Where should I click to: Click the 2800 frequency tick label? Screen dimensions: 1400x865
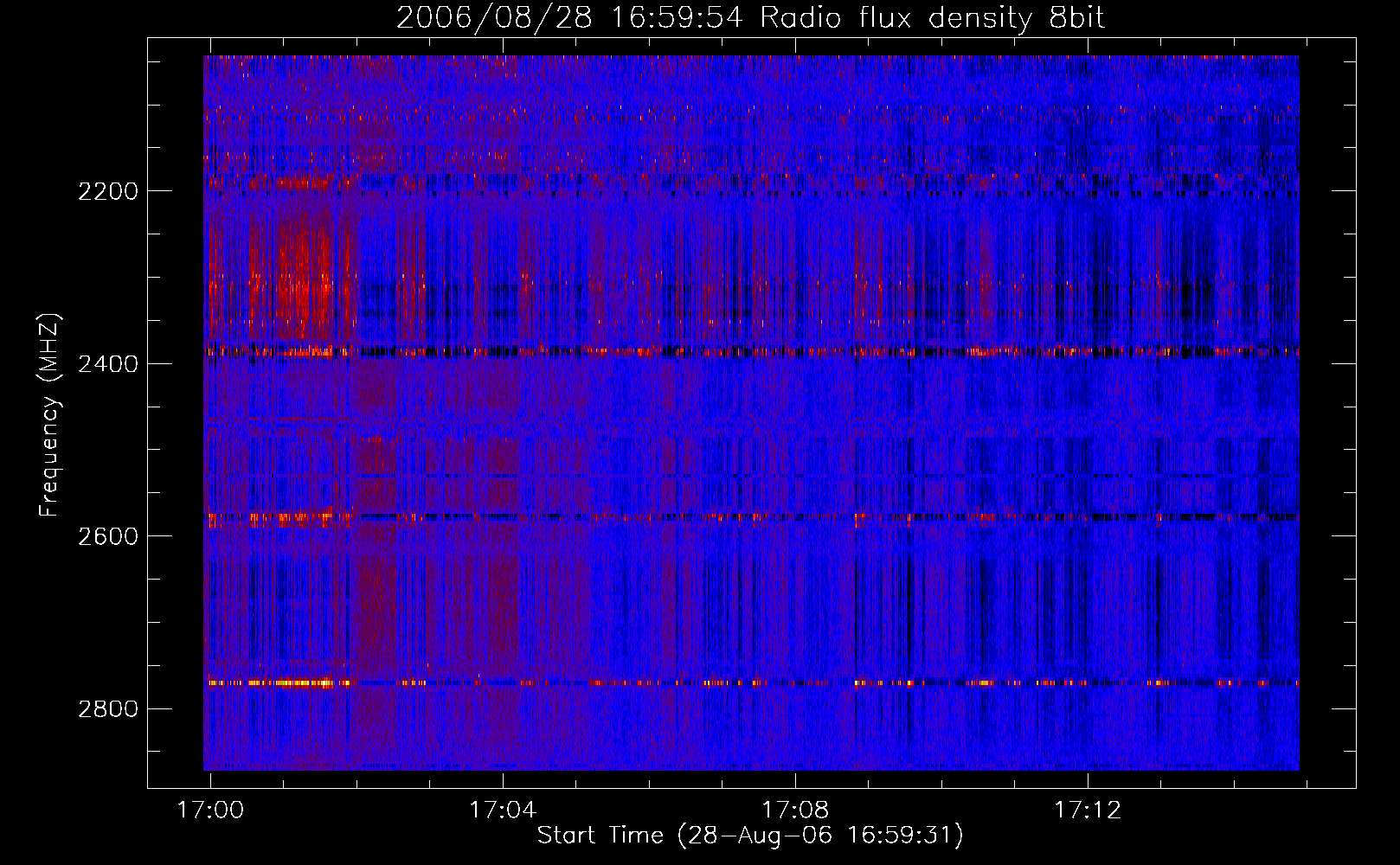[x=108, y=709]
